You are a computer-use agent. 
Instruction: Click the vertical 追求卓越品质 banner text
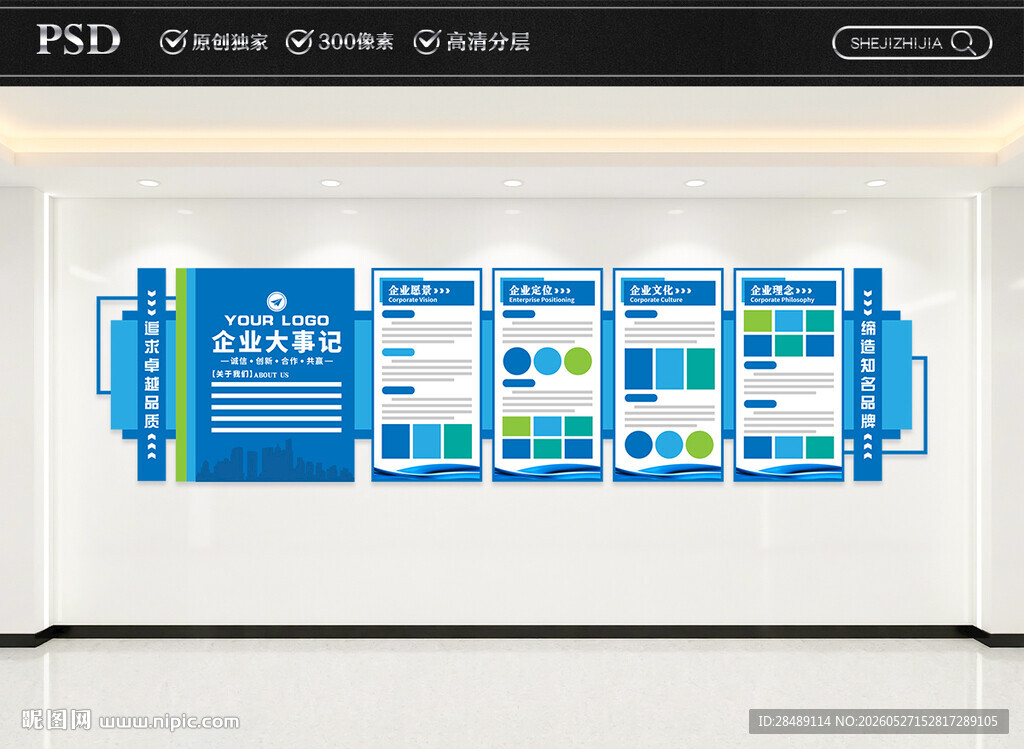click(152, 374)
